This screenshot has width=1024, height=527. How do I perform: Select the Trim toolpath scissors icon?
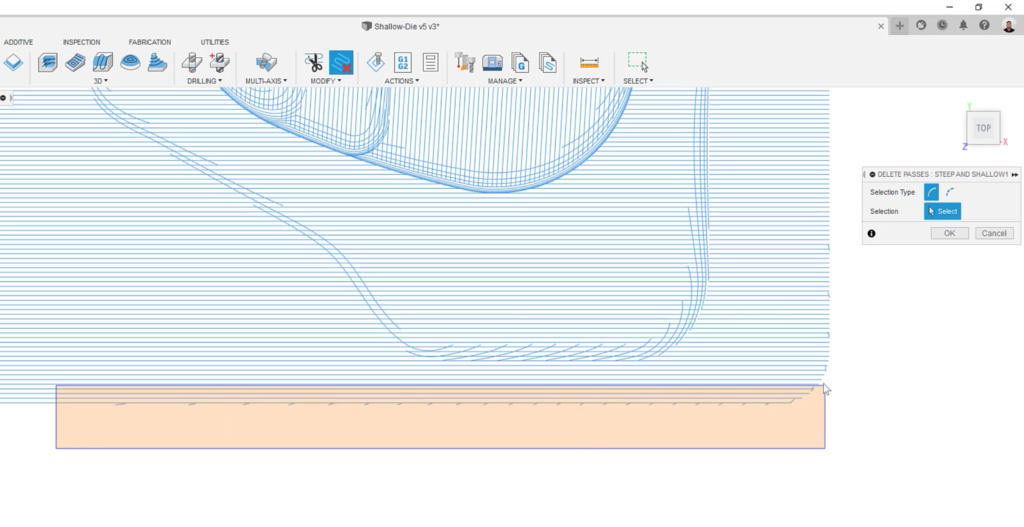pyautogui.click(x=314, y=62)
